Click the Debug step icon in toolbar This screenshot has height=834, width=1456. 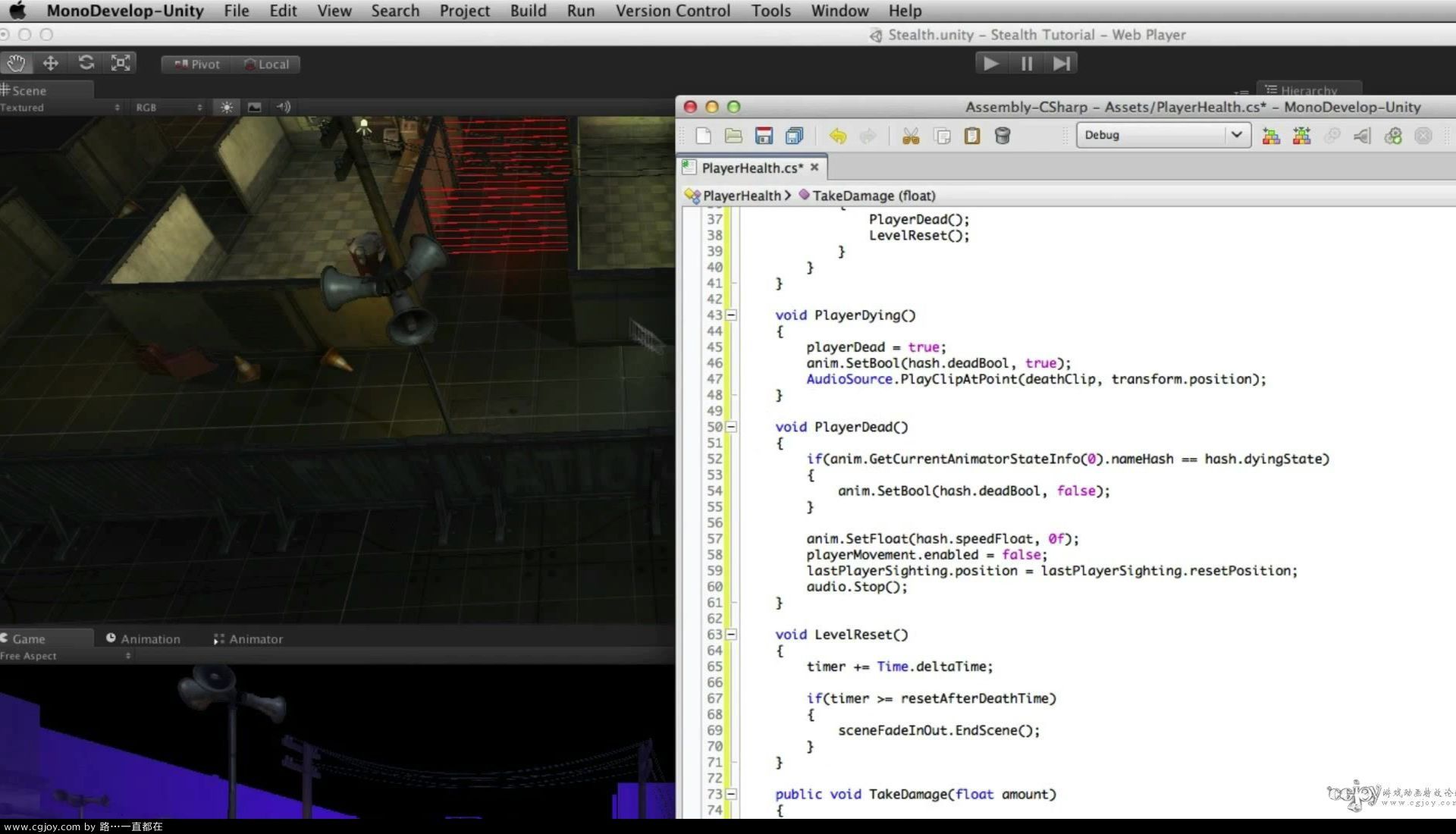pyautogui.click(x=1363, y=136)
